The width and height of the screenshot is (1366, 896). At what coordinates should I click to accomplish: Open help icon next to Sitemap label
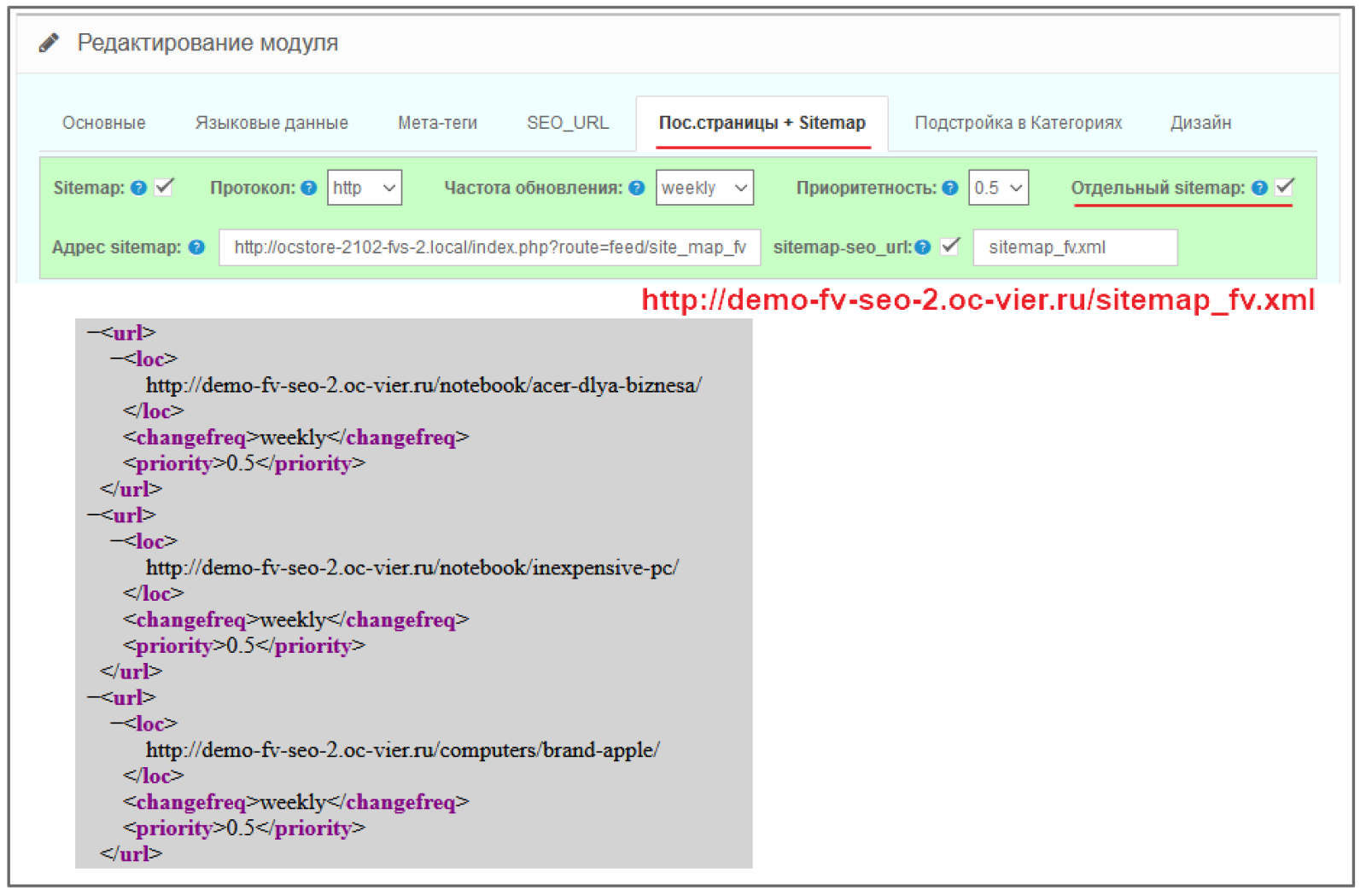(x=138, y=188)
